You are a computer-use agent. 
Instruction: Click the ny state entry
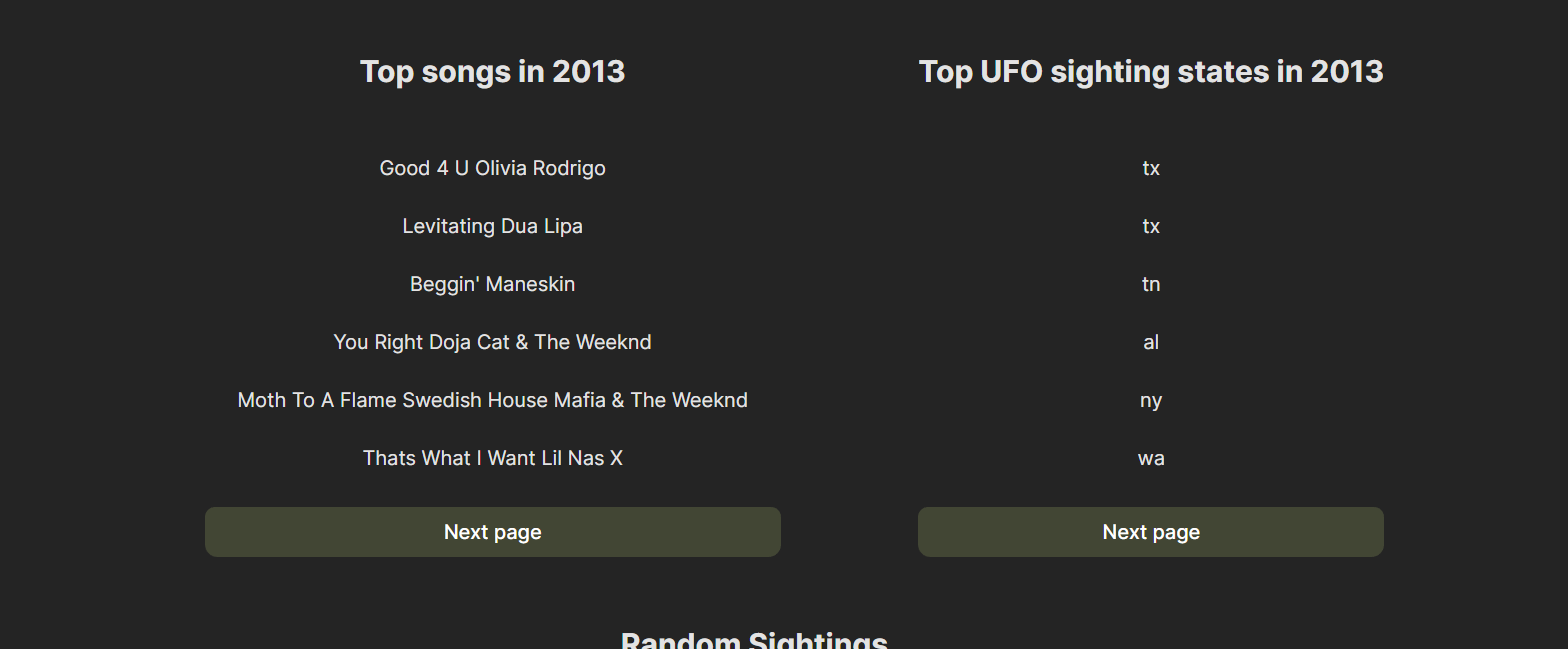(x=1150, y=399)
